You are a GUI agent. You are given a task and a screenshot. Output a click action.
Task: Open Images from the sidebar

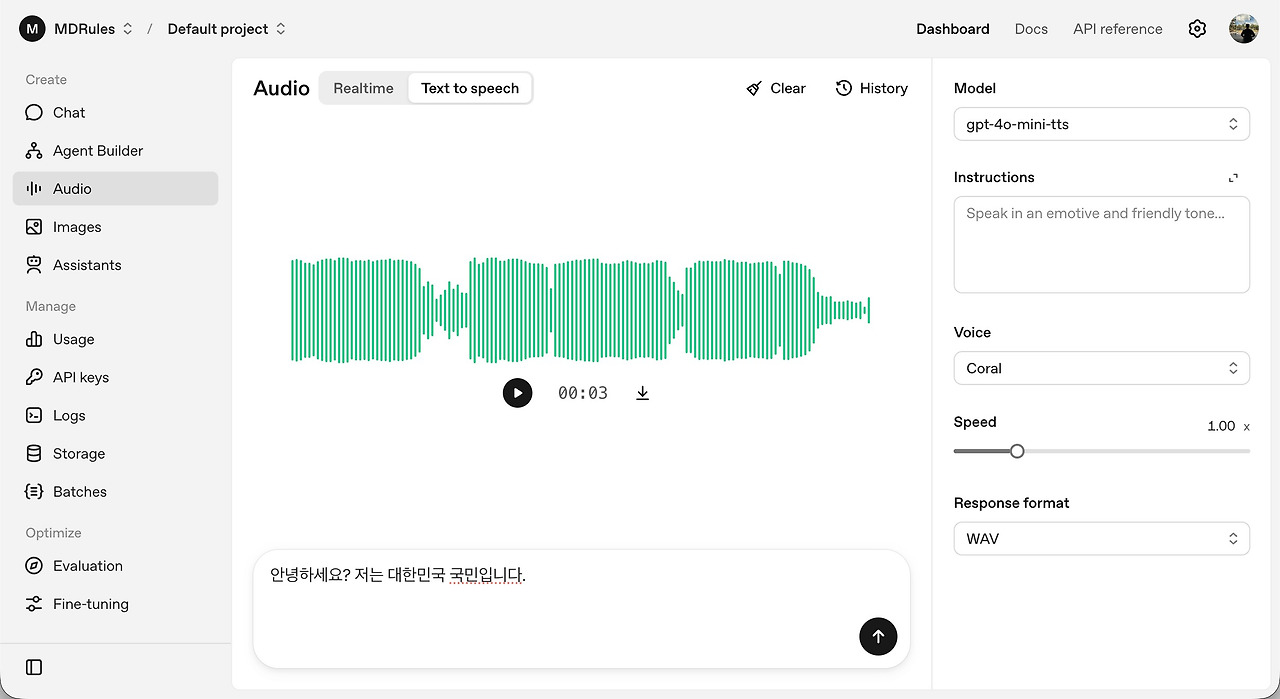pyautogui.click(x=115, y=227)
